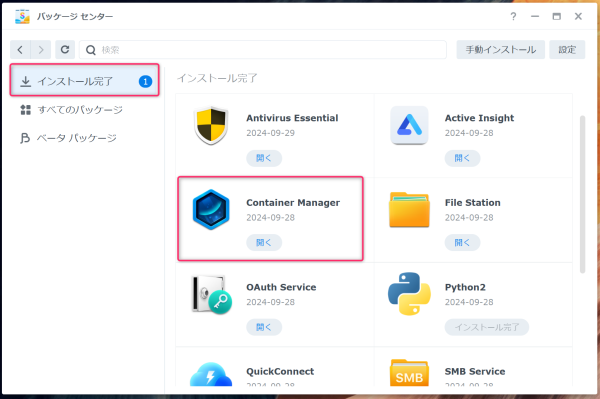Open OAuth Service with 開く button
This screenshot has height=399, width=600.
click(x=264, y=327)
